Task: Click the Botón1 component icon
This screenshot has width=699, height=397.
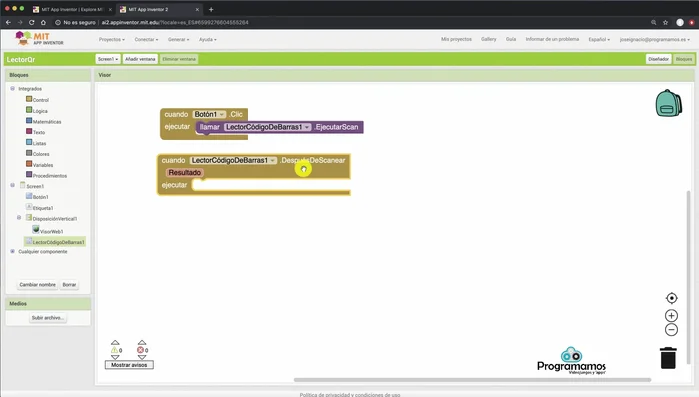Action: pos(29,196)
